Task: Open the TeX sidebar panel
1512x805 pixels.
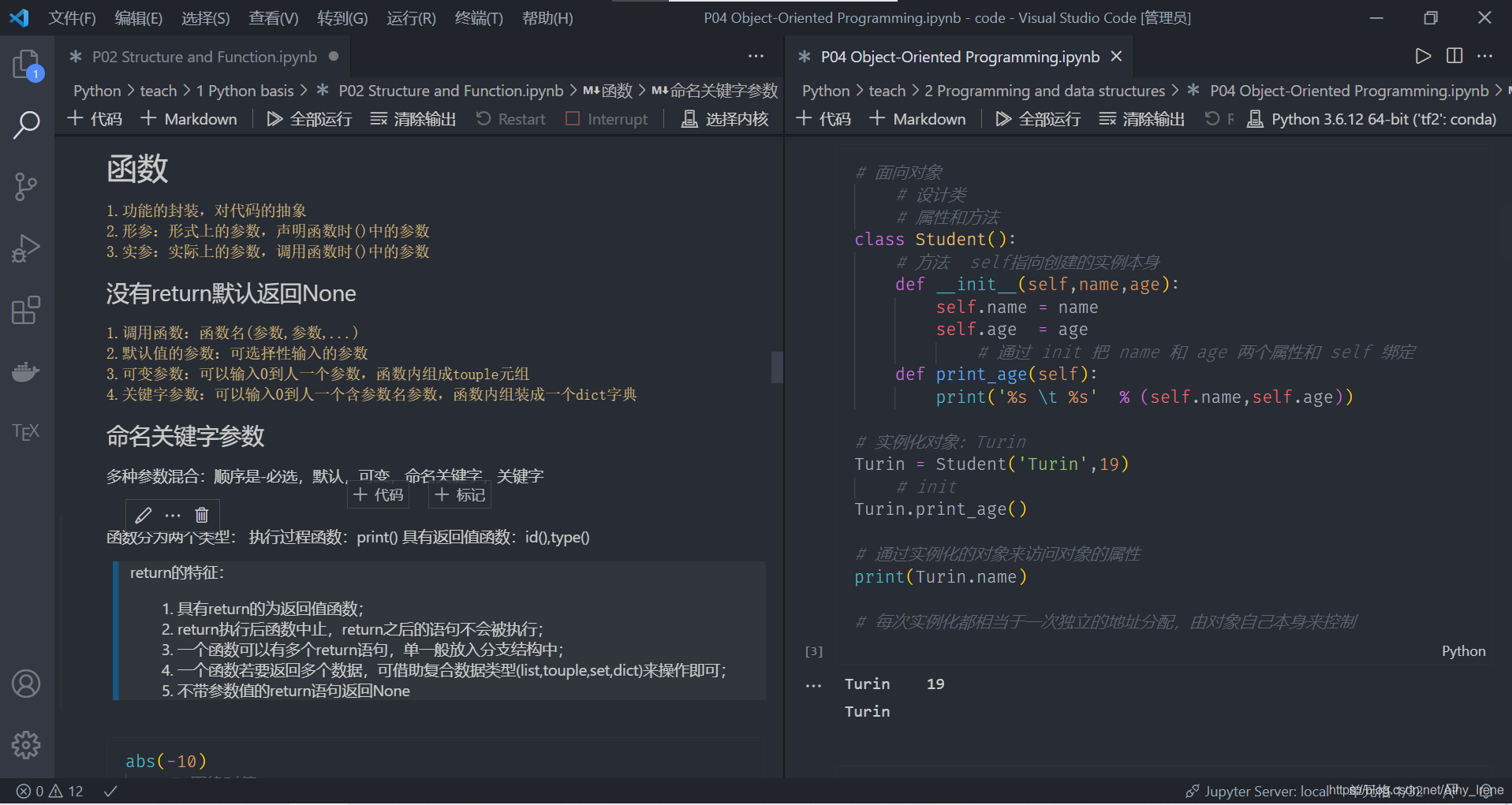Action: tap(26, 430)
